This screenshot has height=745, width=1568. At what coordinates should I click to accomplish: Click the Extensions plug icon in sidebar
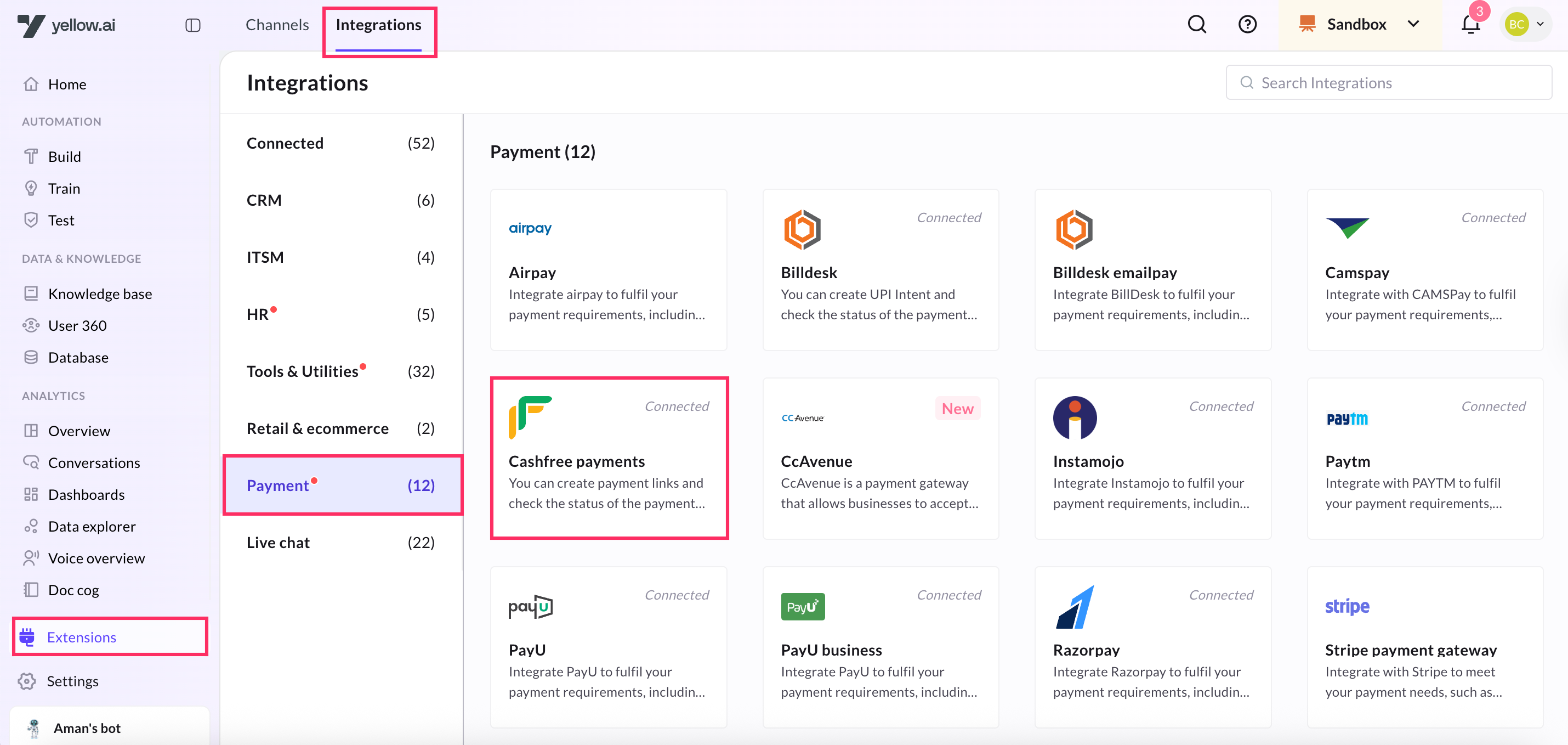27,637
